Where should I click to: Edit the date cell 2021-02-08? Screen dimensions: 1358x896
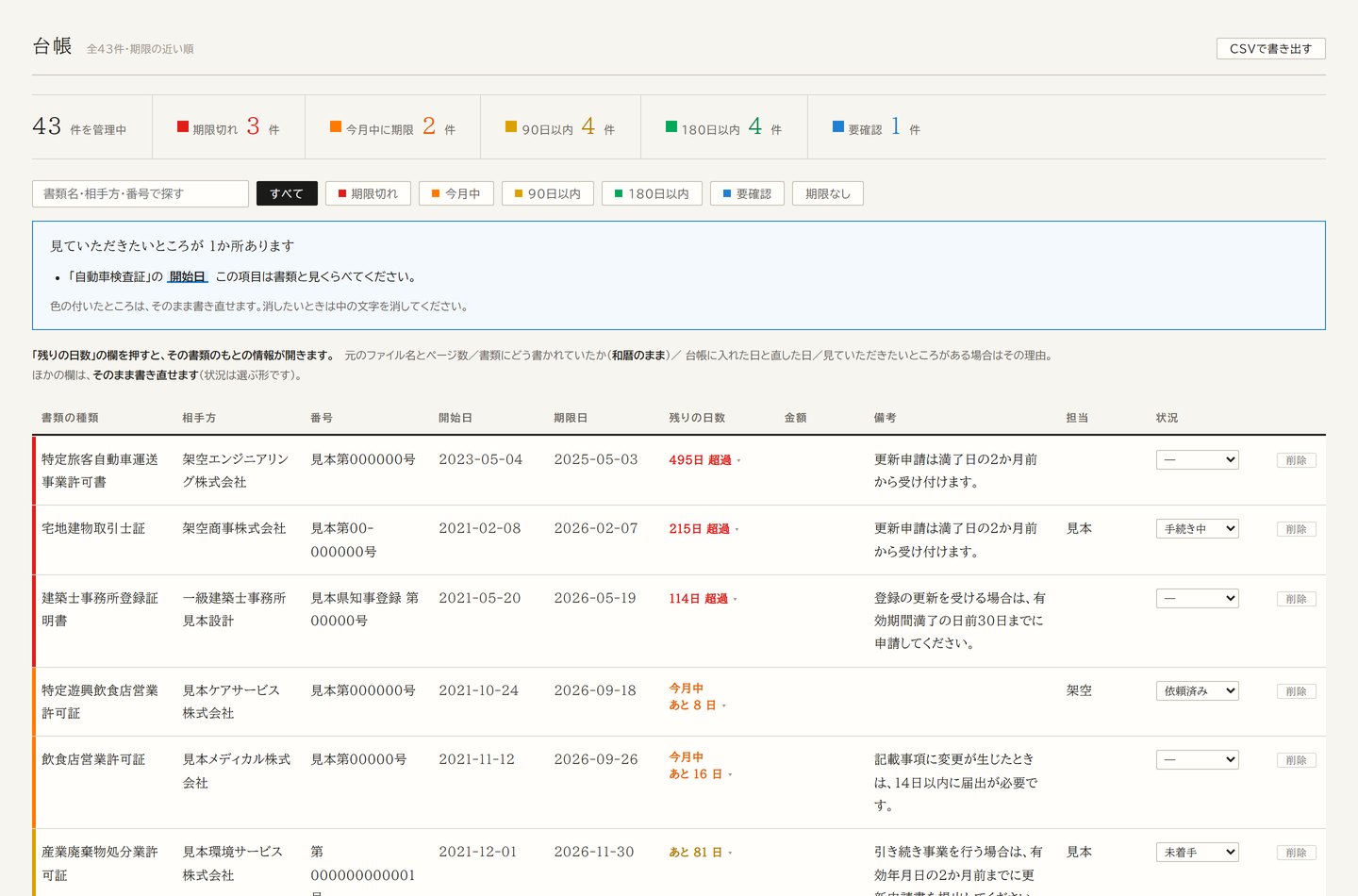pos(480,528)
